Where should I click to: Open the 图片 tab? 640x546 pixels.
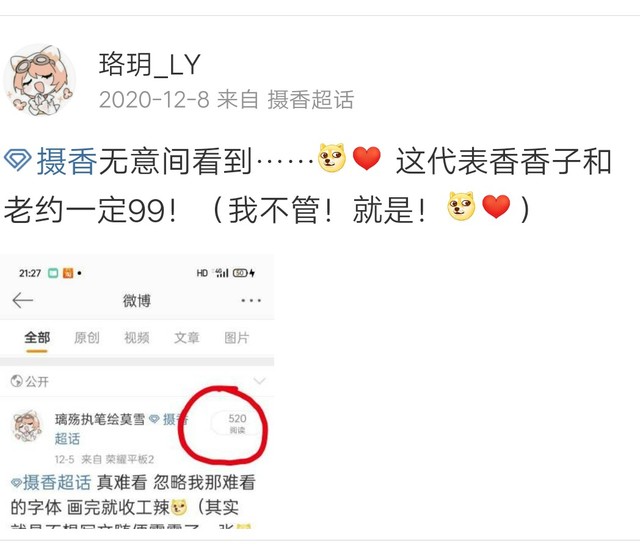(236, 338)
